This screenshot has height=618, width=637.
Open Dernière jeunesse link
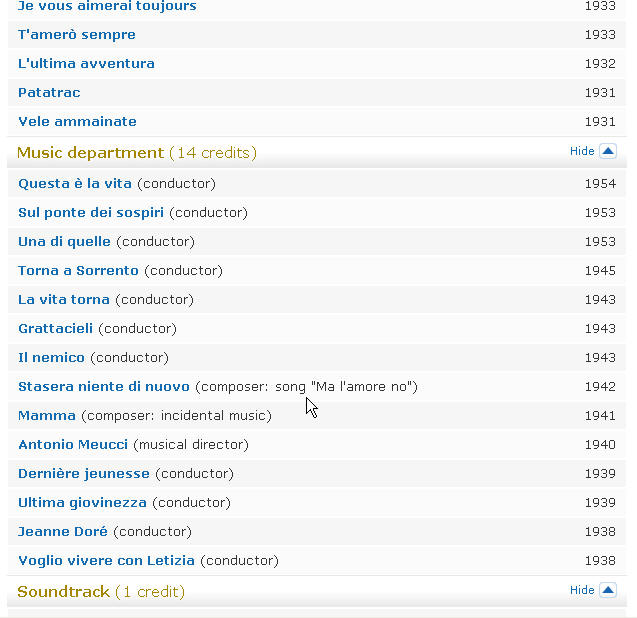tap(84, 474)
